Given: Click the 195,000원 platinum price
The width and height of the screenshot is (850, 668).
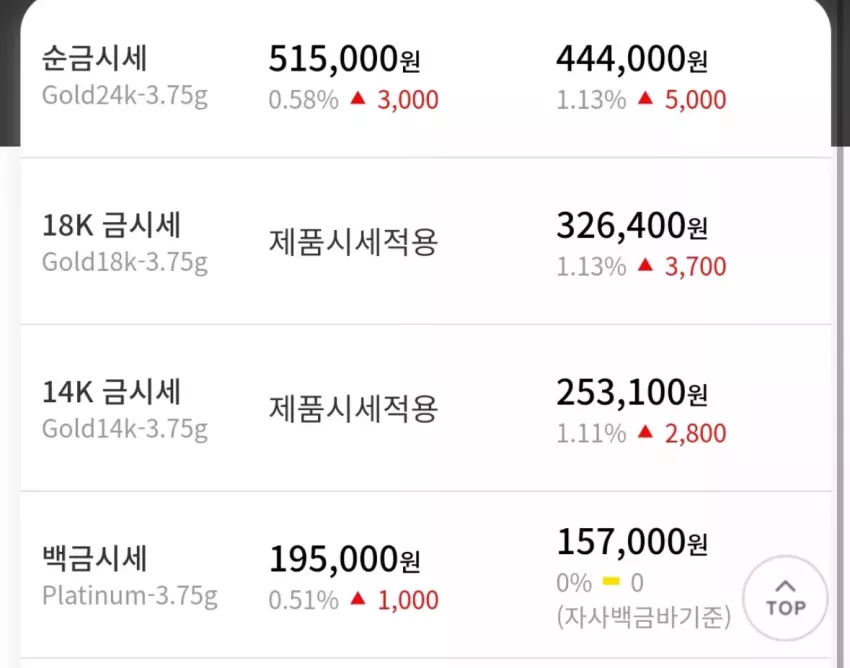Looking at the screenshot, I should 344,559.
